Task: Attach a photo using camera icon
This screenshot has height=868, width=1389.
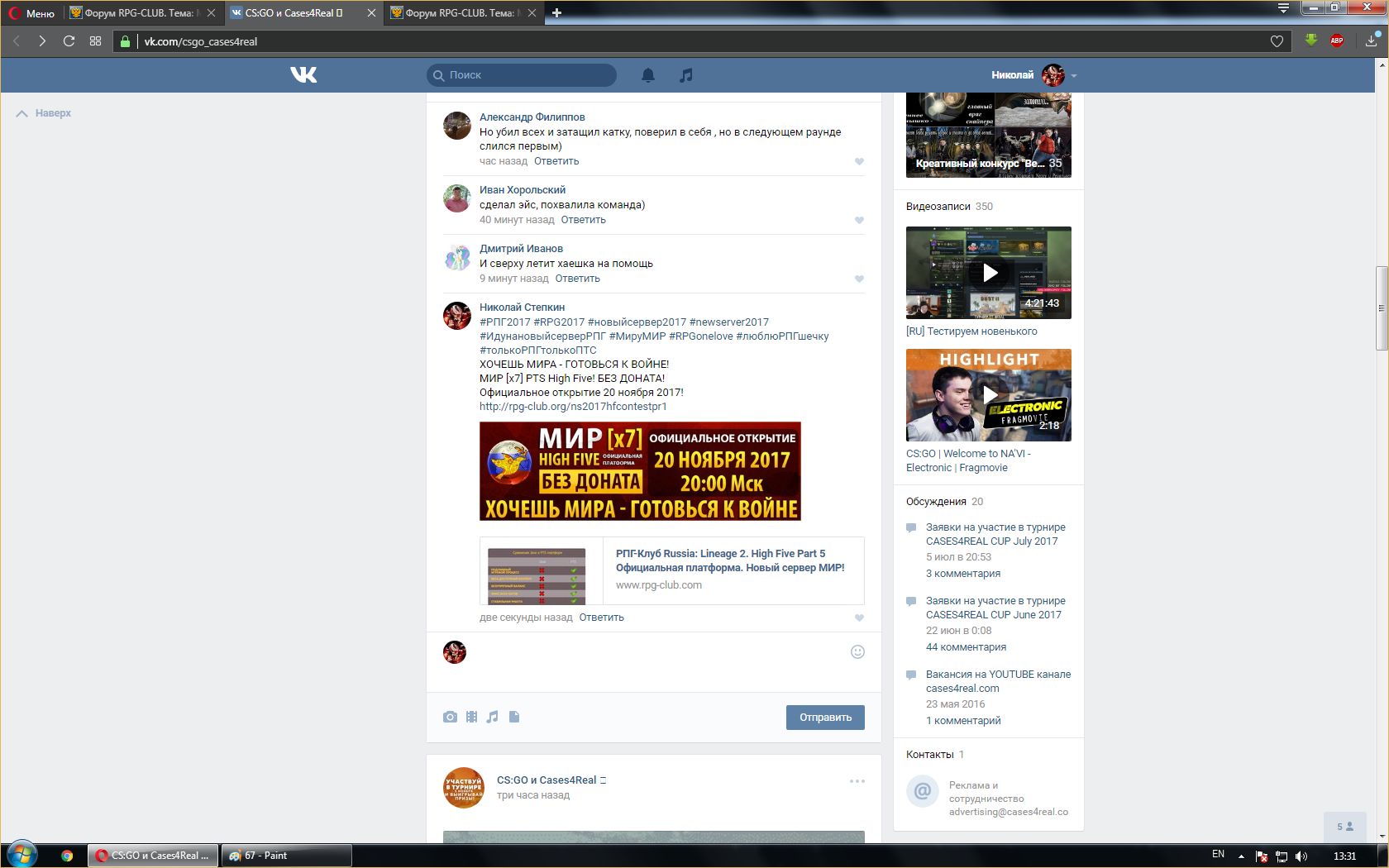Action: click(x=450, y=717)
